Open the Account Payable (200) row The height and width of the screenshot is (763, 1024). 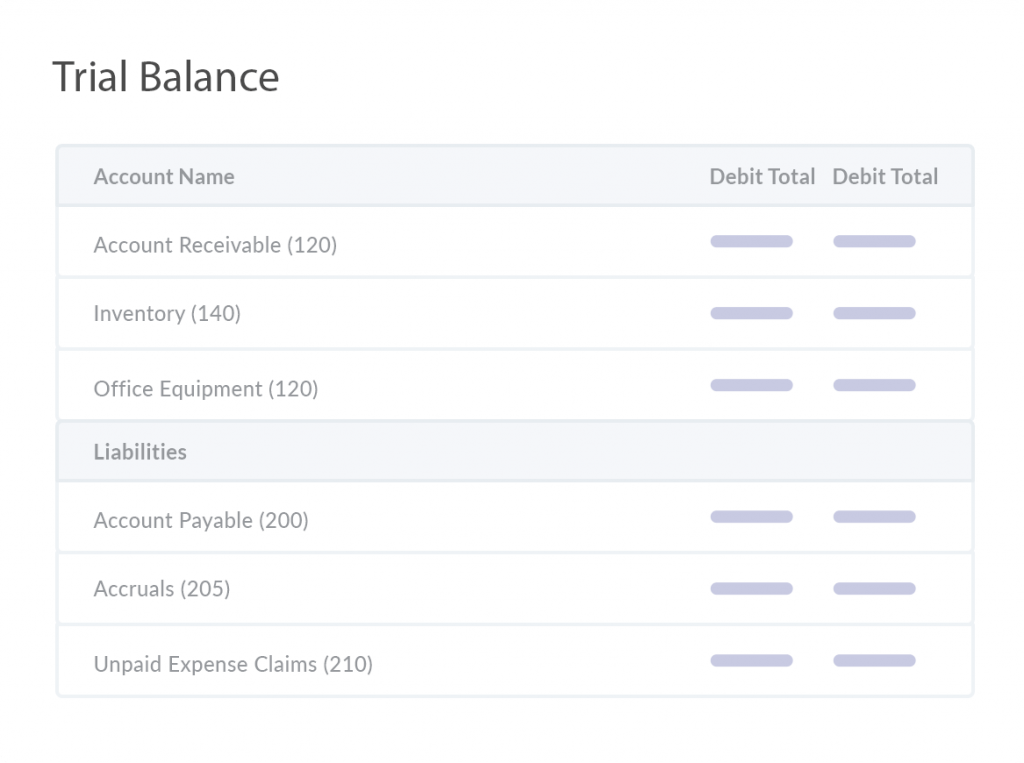click(x=515, y=517)
